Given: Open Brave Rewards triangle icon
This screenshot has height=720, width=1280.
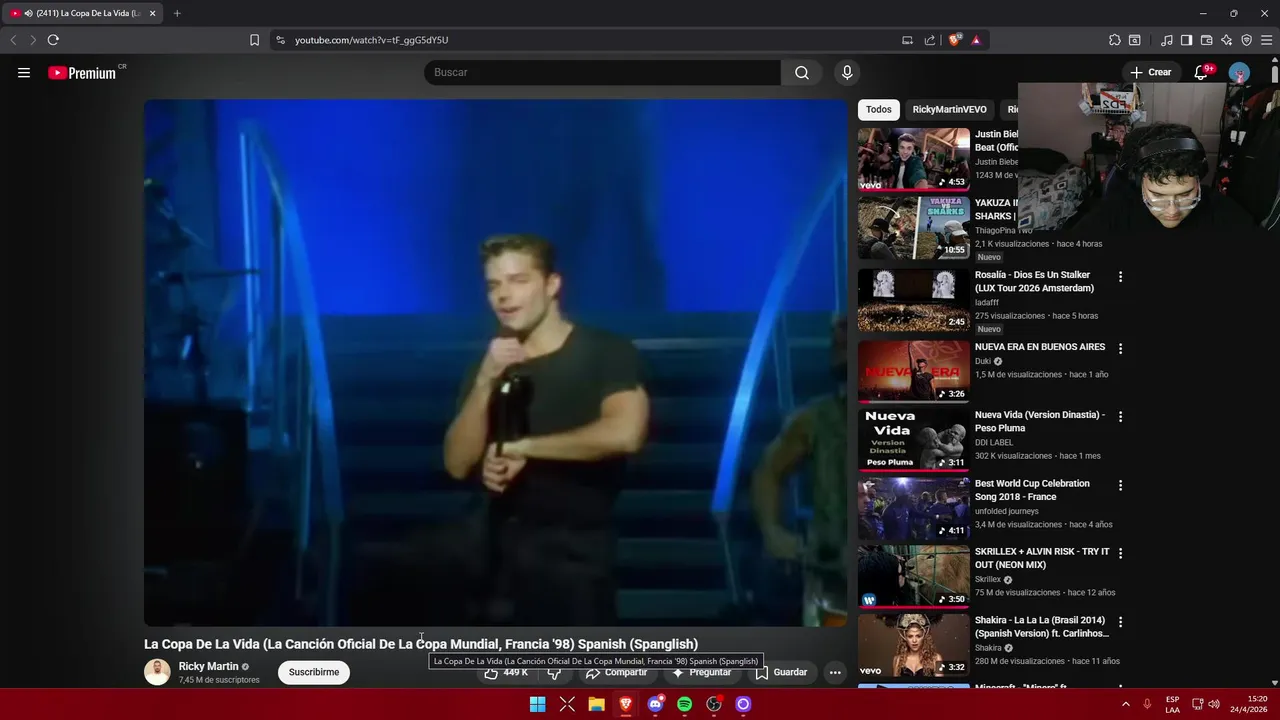Looking at the screenshot, I should [x=976, y=40].
